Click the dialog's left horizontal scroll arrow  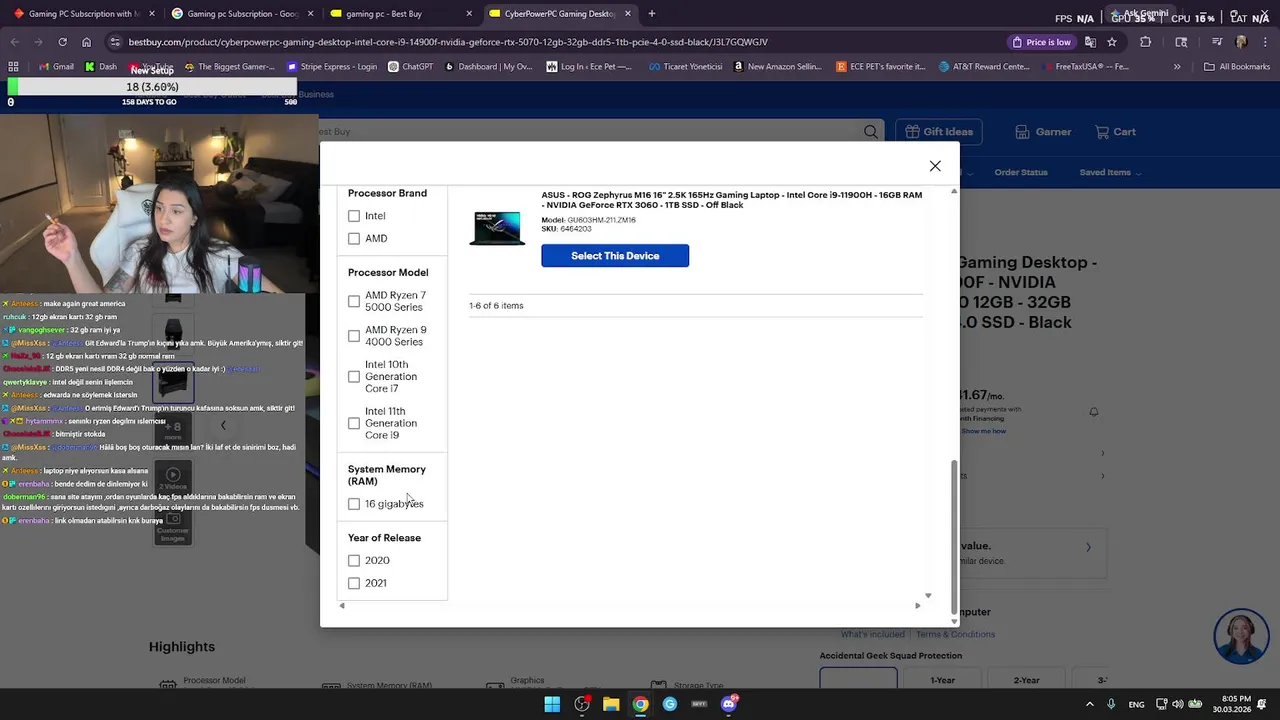pos(342,605)
